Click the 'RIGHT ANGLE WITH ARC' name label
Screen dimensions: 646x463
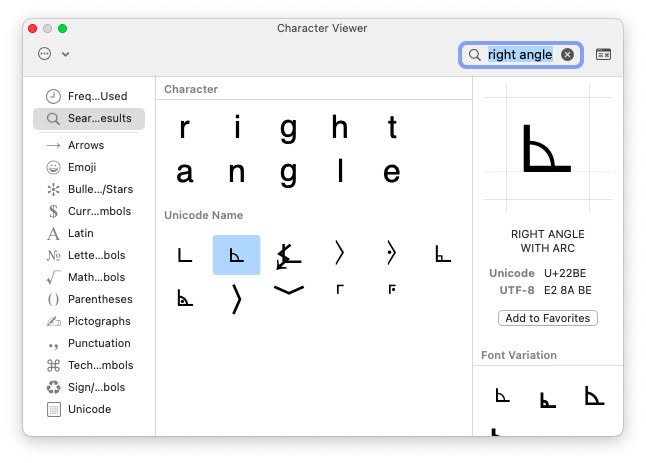(x=548, y=241)
